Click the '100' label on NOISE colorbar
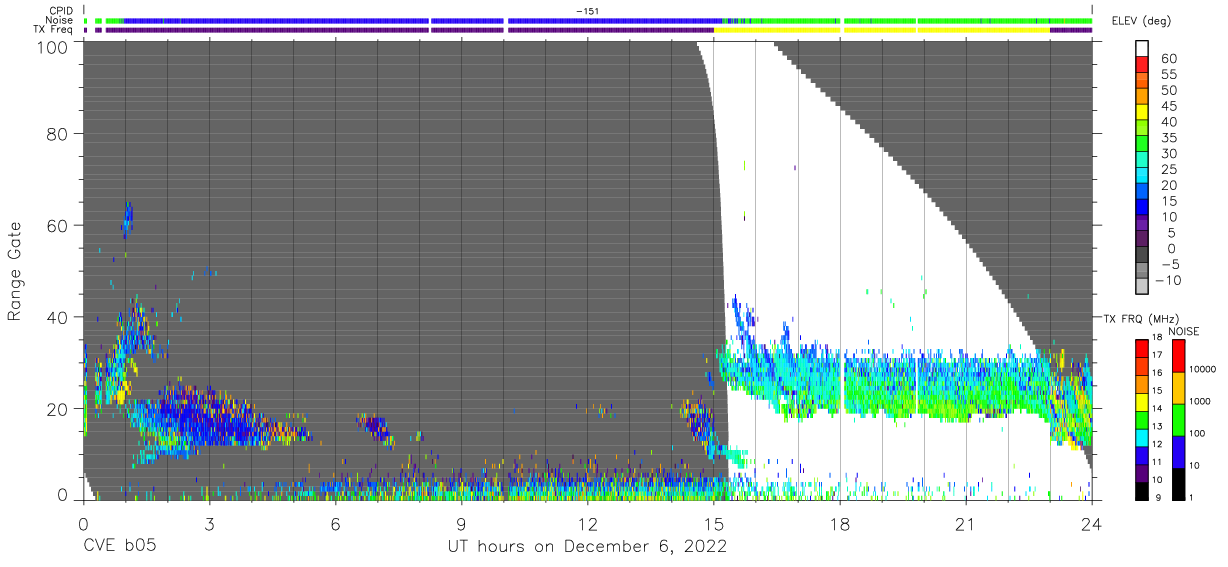The height and width of the screenshot is (567, 1228). pos(1197,433)
